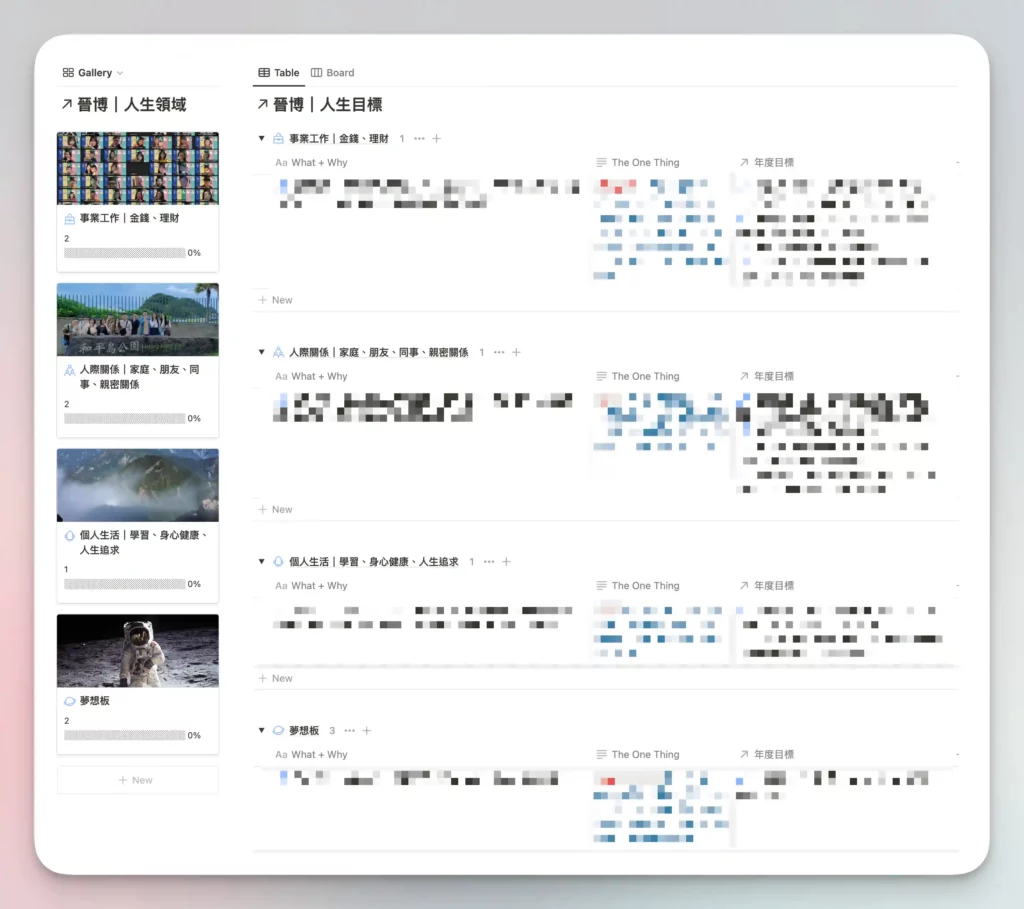Add item to 事業工作 group with plus

437,138
